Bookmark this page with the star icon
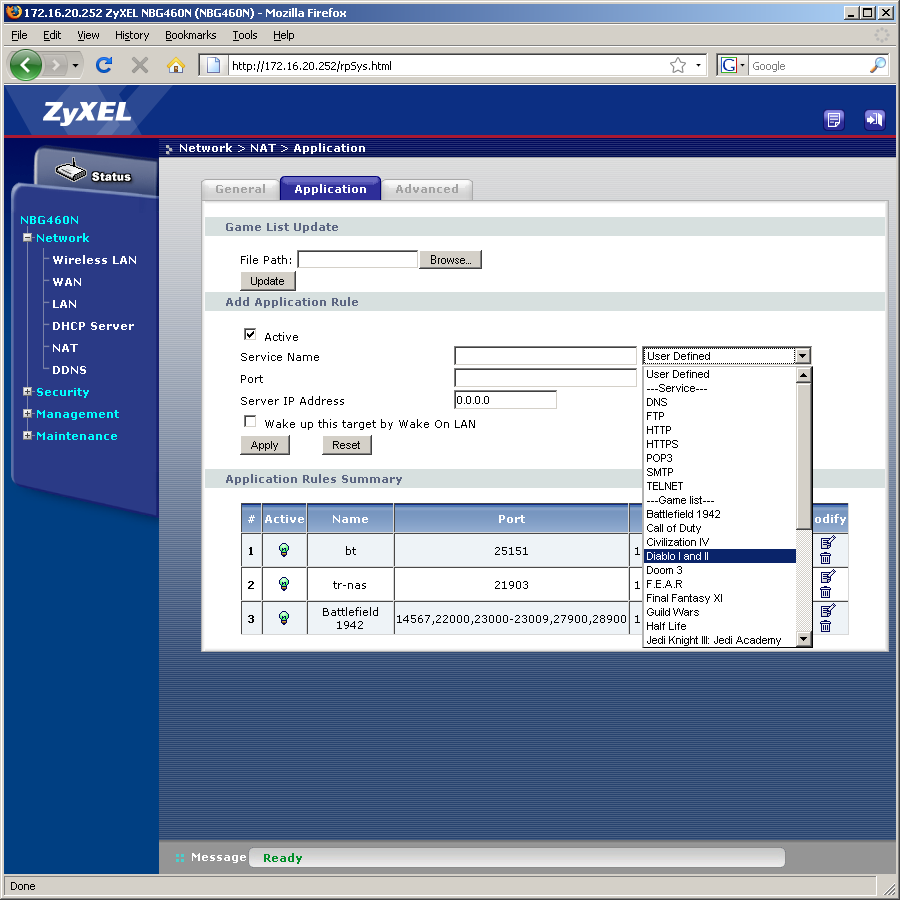Image resolution: width=900 pixels, height=900 pixels. (678, 65)
